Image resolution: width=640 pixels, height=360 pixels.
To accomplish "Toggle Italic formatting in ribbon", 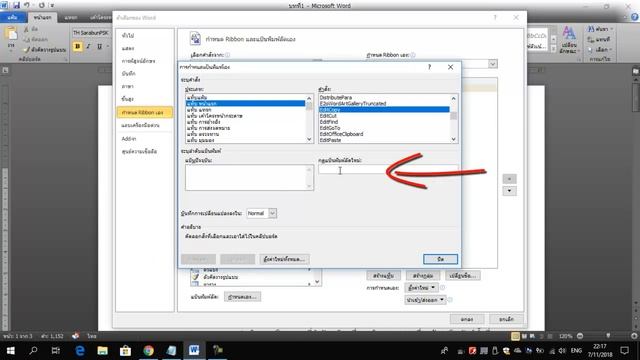I will (x=88, y=47).
